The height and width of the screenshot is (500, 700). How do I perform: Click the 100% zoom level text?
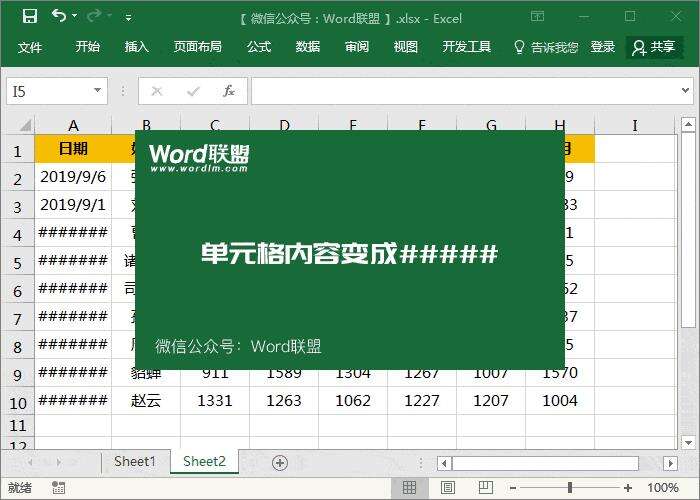point(663,488)
